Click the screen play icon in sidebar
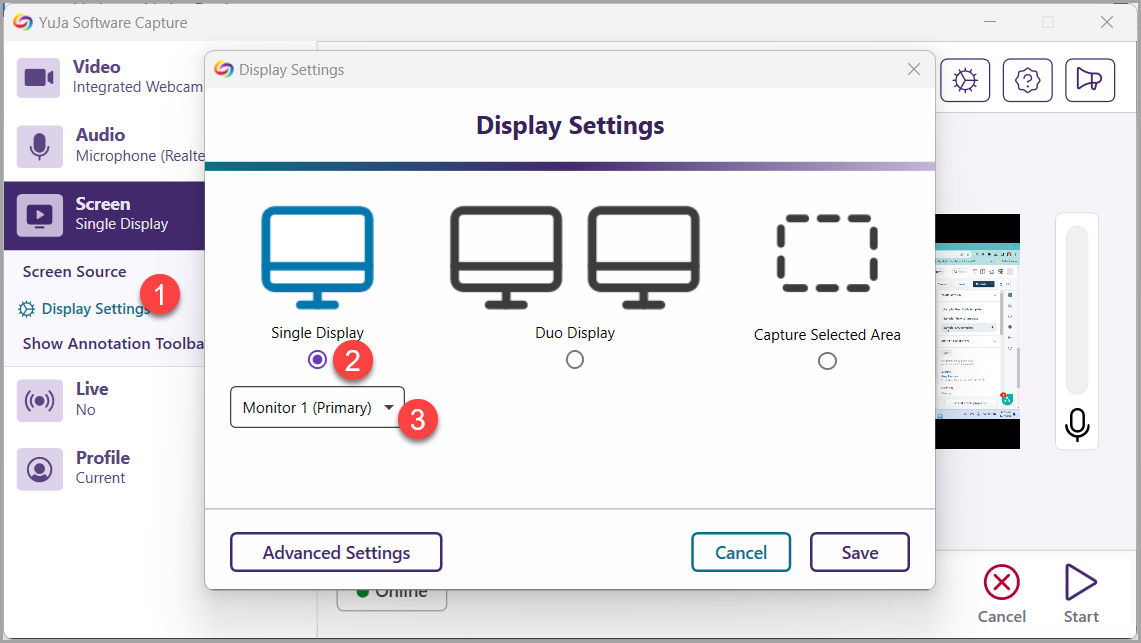The height and width of the screenshot is (643, 1141). pyautogui.click(x=39, y=215)
